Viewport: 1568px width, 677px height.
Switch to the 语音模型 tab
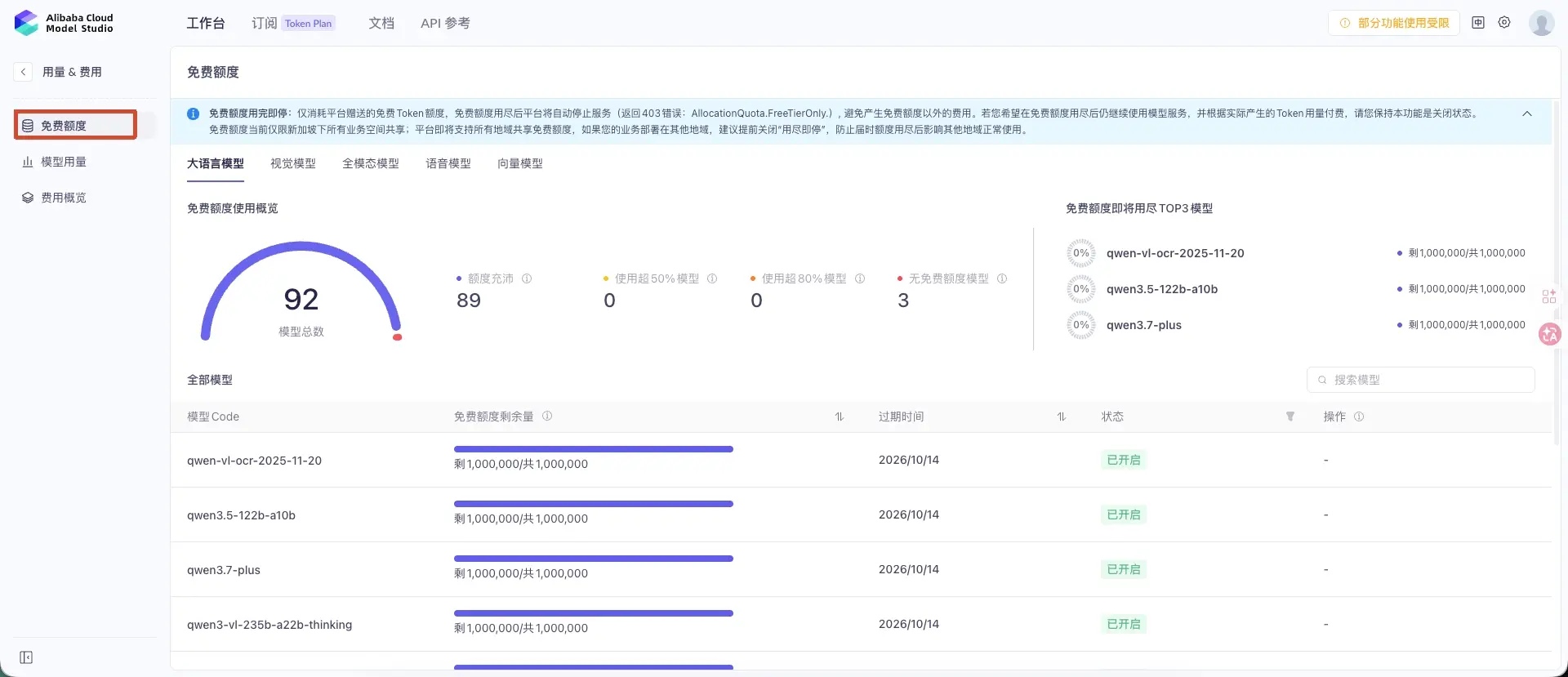(448, 163)
